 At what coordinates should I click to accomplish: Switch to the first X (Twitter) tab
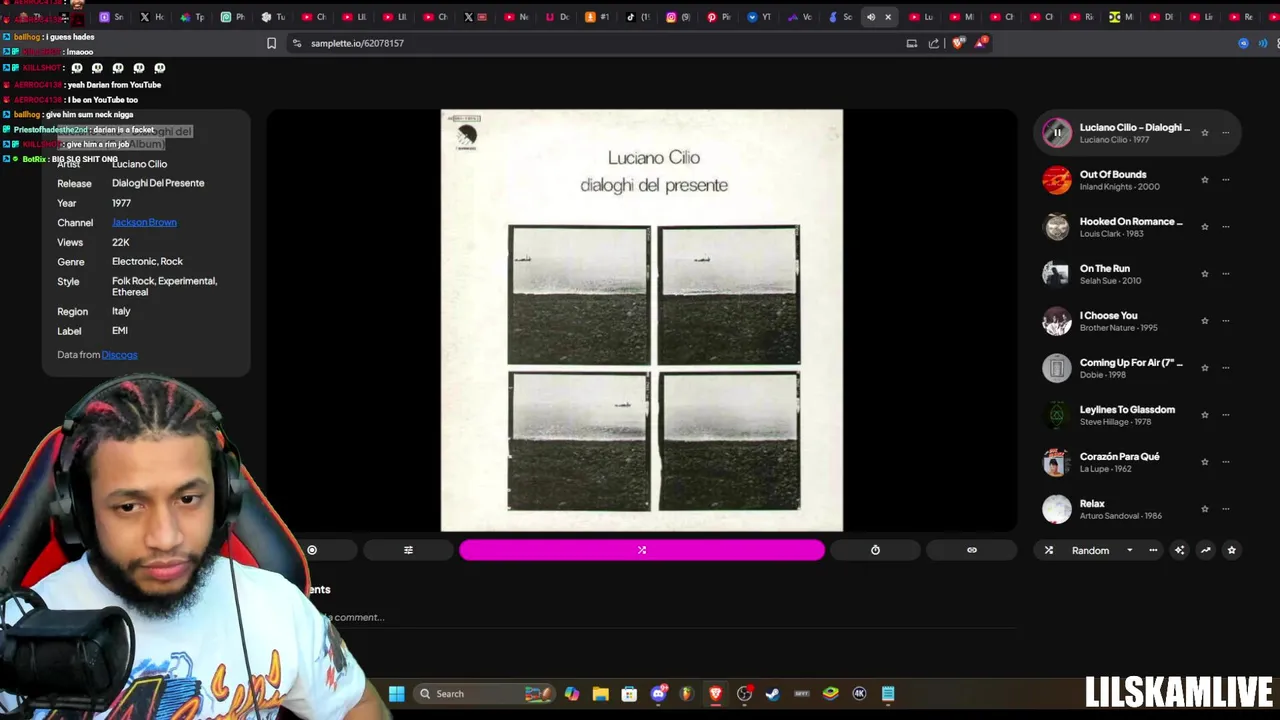pos(152,17)
